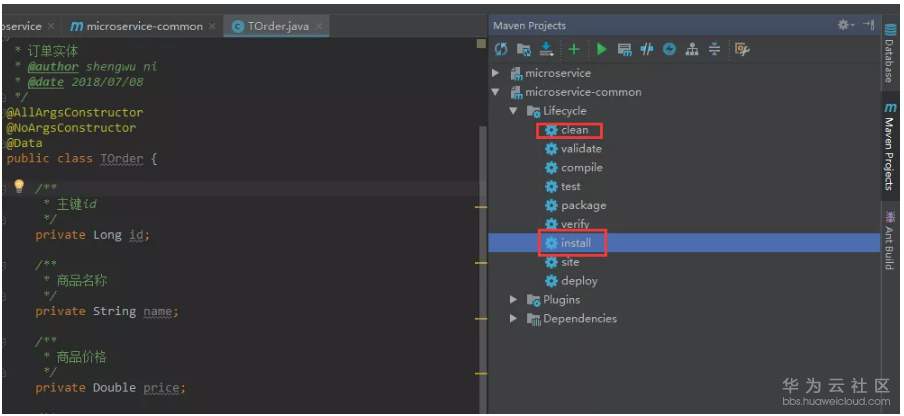Generate sources and update folders icon

click(523, 50)
